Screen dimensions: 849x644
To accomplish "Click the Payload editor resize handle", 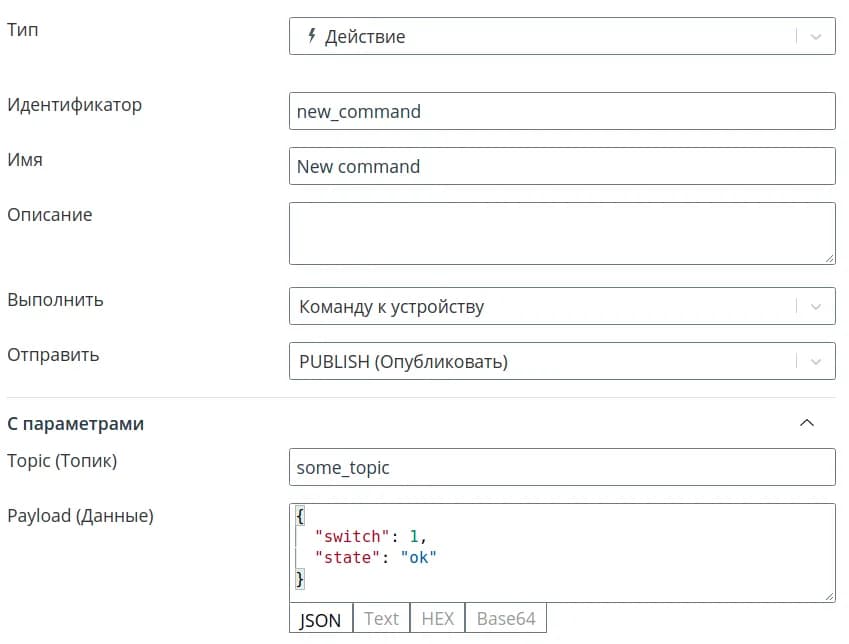I will point(829,596).
